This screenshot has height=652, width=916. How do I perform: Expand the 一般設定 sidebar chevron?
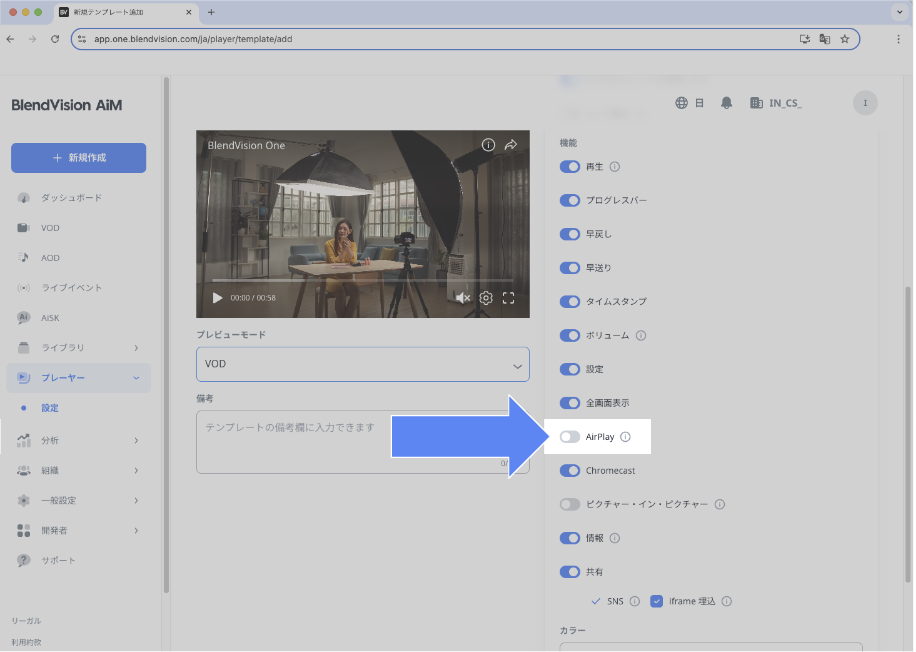click(136, 501)
